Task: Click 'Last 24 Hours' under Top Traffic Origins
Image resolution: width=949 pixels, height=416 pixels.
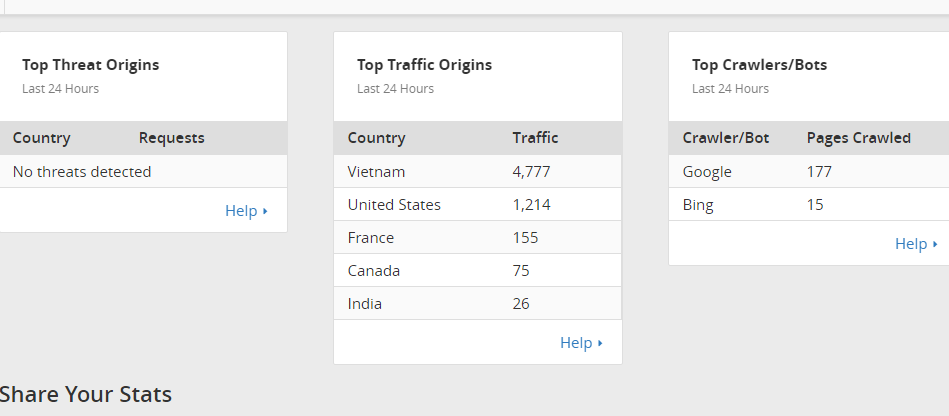Action: (x=395, y=88)
